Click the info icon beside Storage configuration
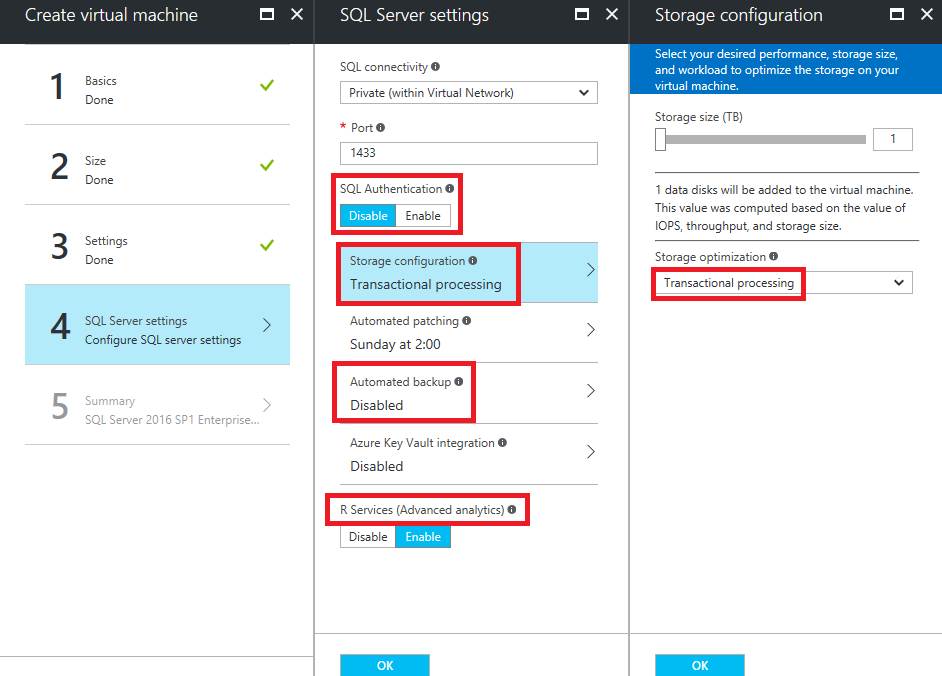 pyautogui.click(x=473, y=261)
